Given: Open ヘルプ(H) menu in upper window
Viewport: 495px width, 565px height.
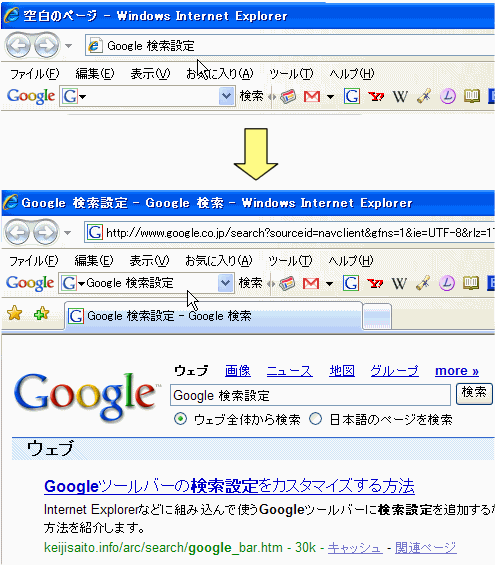Looking at the screenshot, I should pos(352,74).
